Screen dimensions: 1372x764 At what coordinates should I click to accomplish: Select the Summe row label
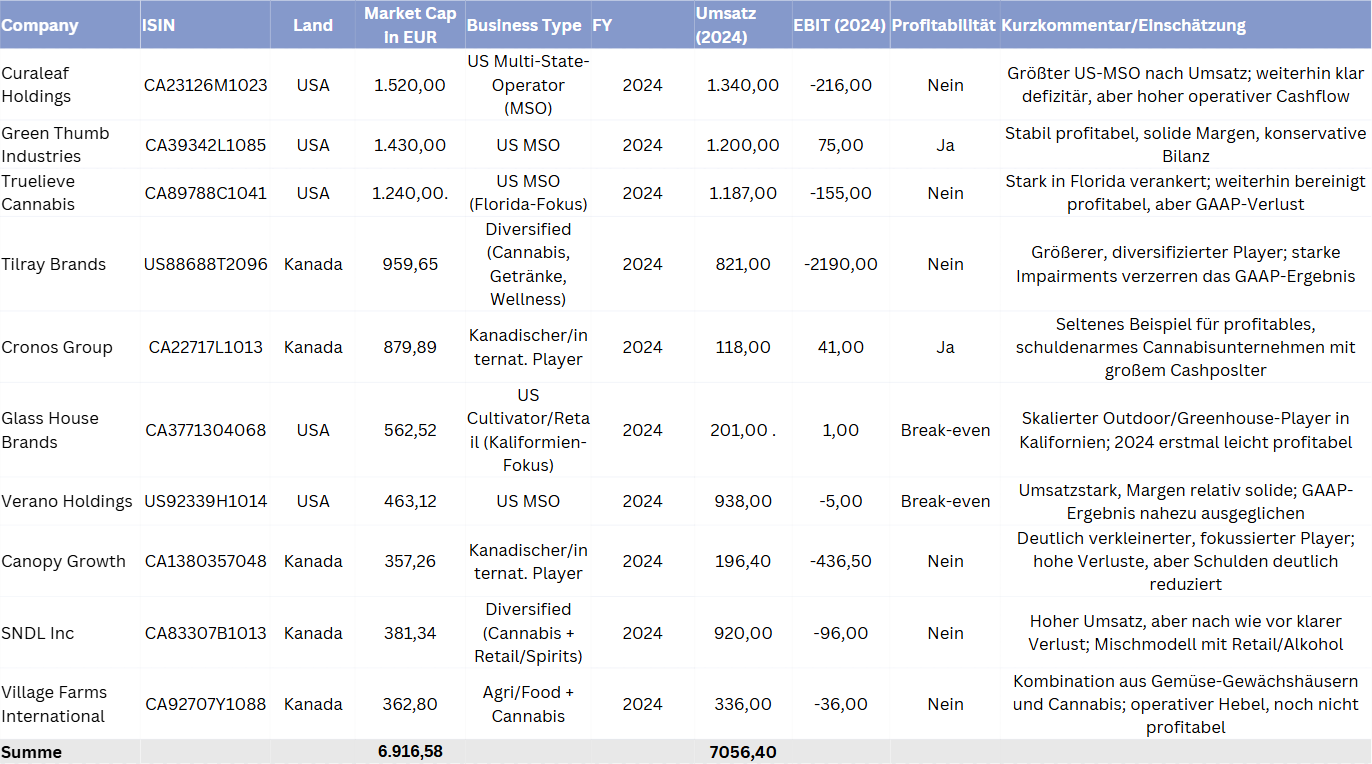tap(32, 752)
